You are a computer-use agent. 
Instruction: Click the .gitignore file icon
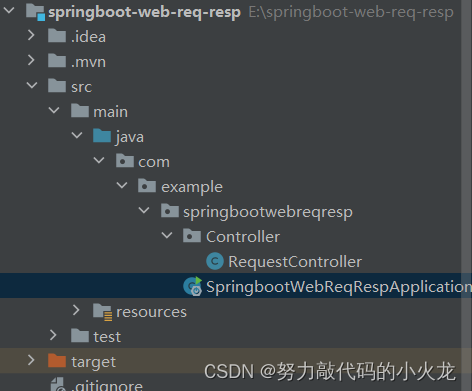(58, 384)
